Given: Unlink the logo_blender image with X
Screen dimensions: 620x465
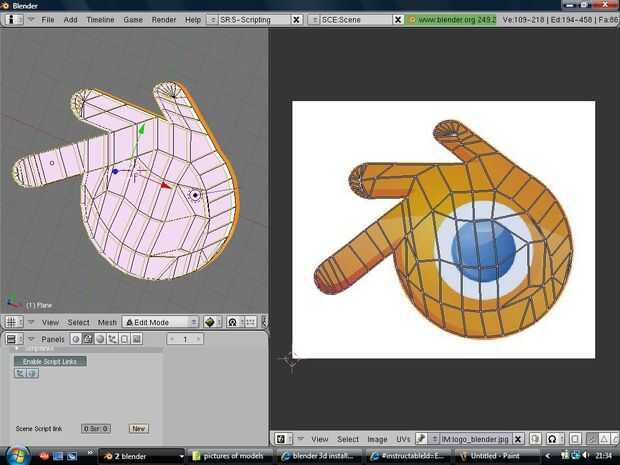Looking at the screenshot, I should tap(518, 439).
